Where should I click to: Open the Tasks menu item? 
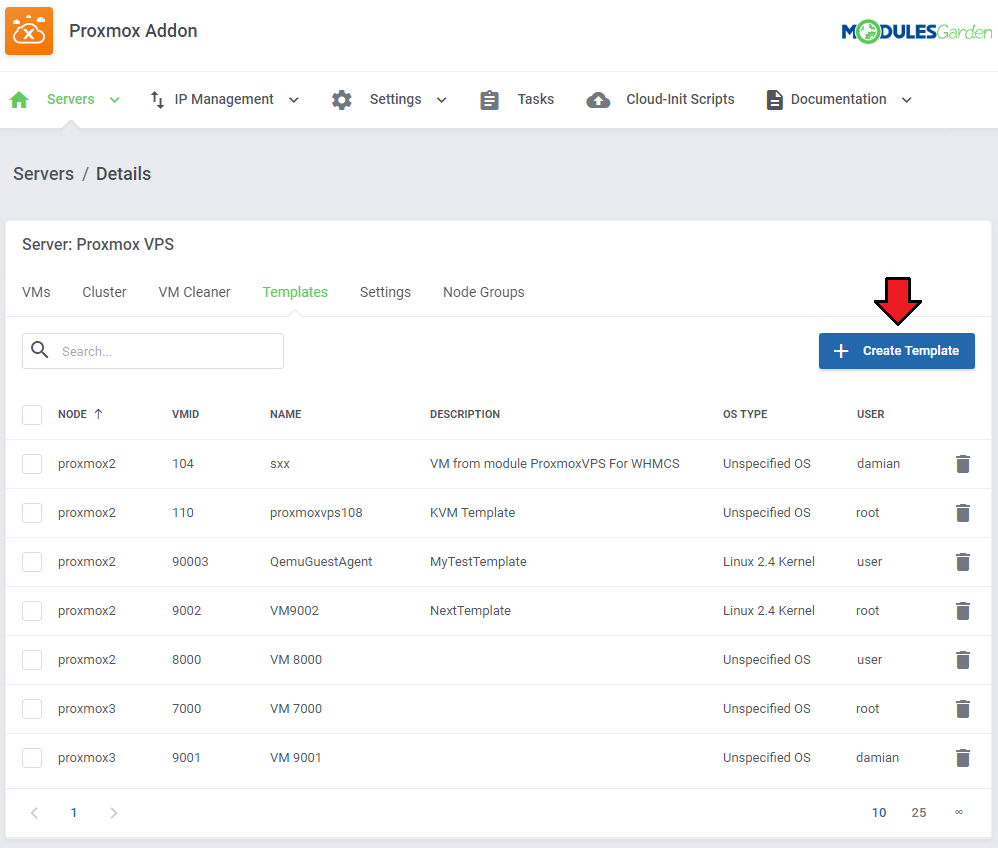pos(535,99)
